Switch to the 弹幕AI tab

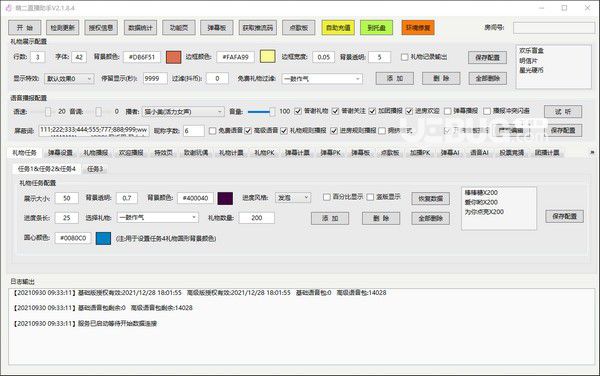(x=450, y=153)
